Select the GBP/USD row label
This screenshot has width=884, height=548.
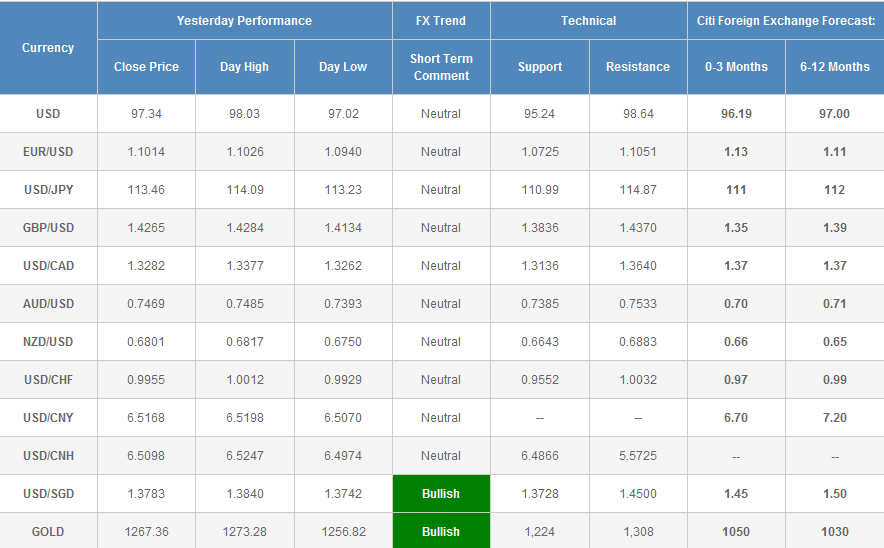pos(48,228)
